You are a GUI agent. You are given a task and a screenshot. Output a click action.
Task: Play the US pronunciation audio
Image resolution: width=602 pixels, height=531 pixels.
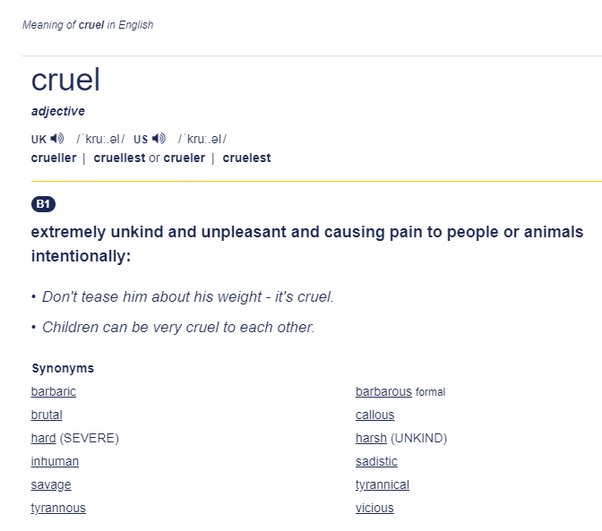click(x=159, y=138)
